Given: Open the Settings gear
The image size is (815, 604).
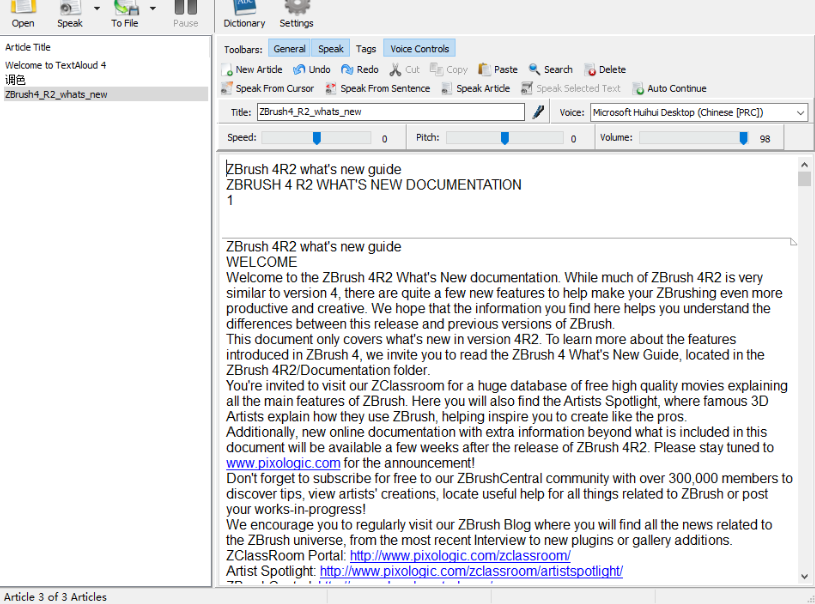Looking at the screenshot, I should (296, 14).
